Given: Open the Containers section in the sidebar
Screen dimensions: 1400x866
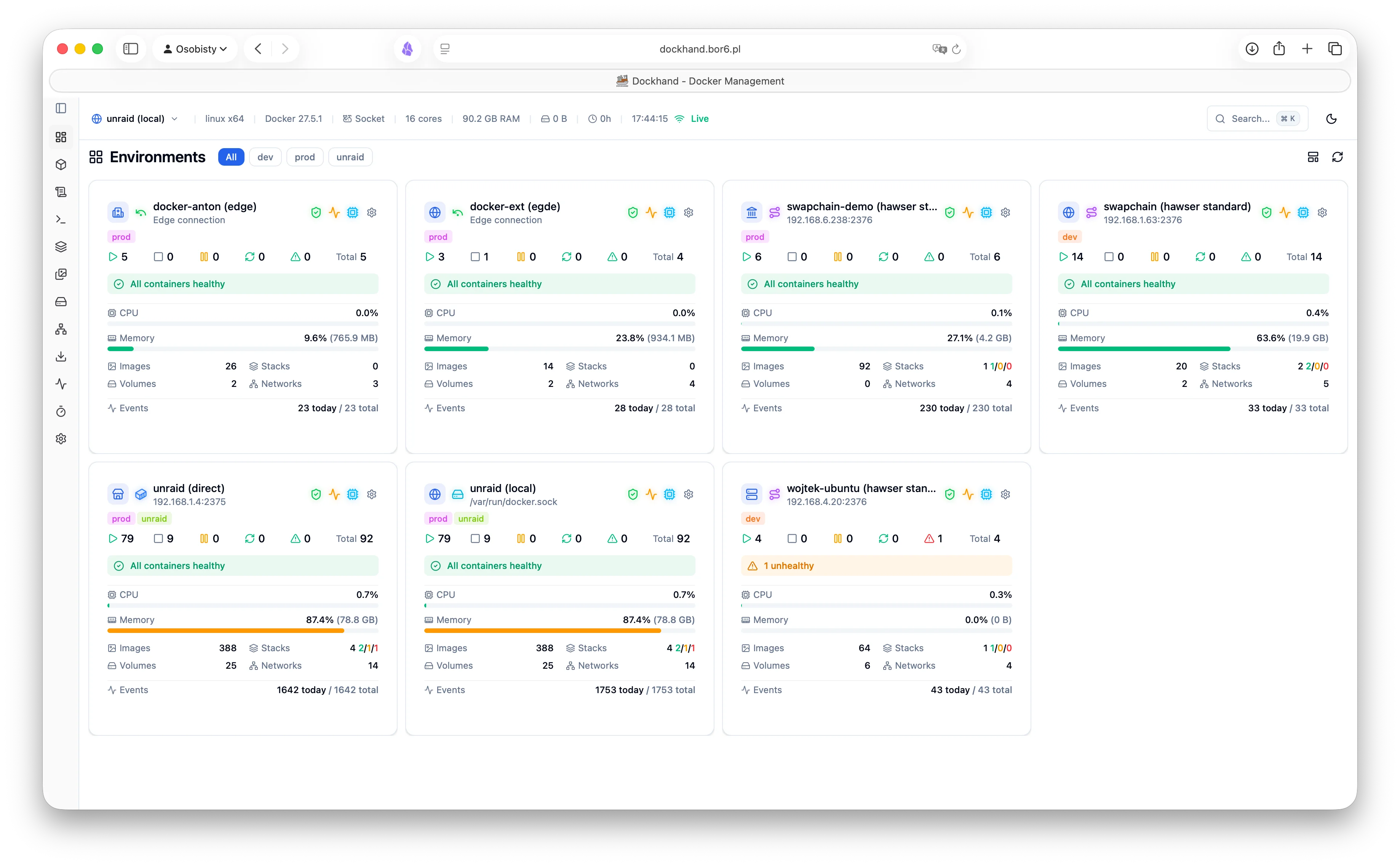Looking at the screenshot, I should point(61,165).
